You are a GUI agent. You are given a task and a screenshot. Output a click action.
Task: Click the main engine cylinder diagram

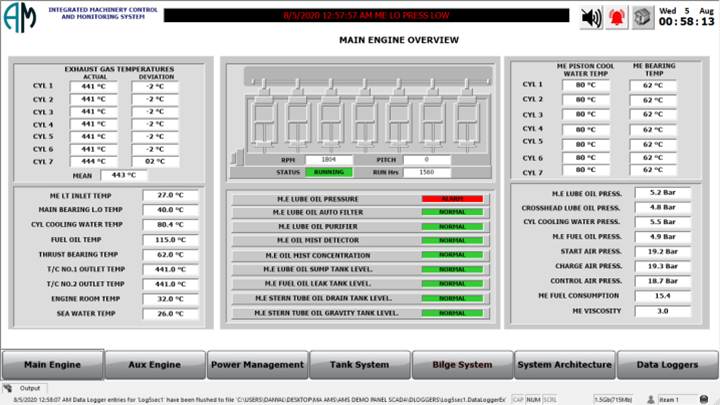tap(359, 113)
